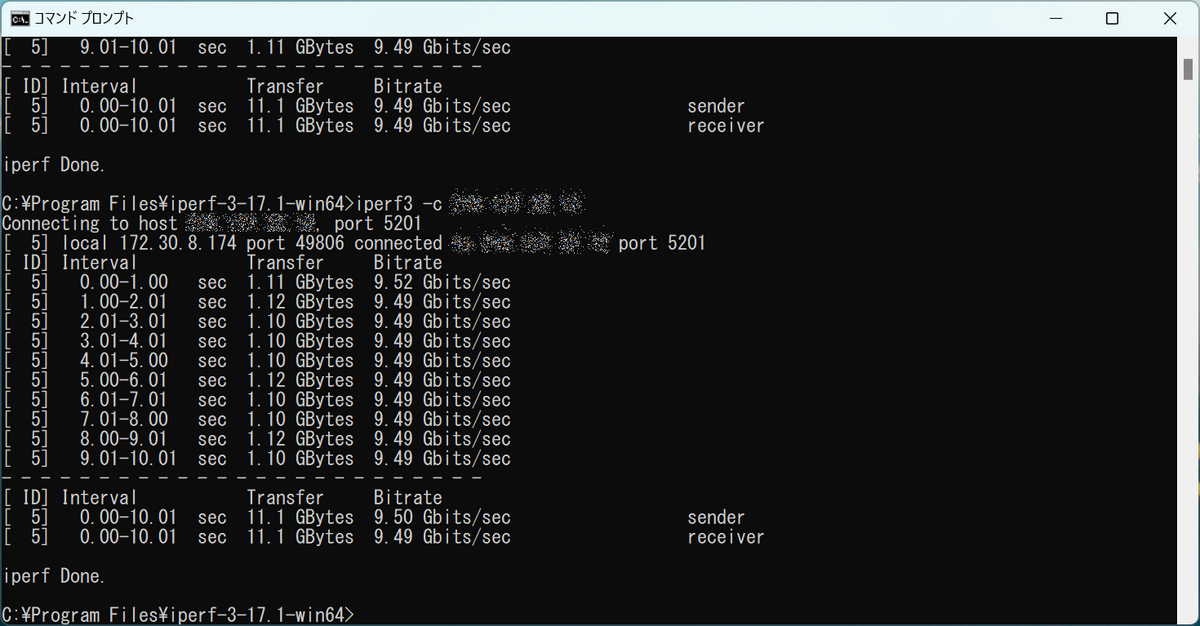Close the コマンド プロンプト window
The image size is (1200, 626).
pyautogui.click(x=1169, y=19)
